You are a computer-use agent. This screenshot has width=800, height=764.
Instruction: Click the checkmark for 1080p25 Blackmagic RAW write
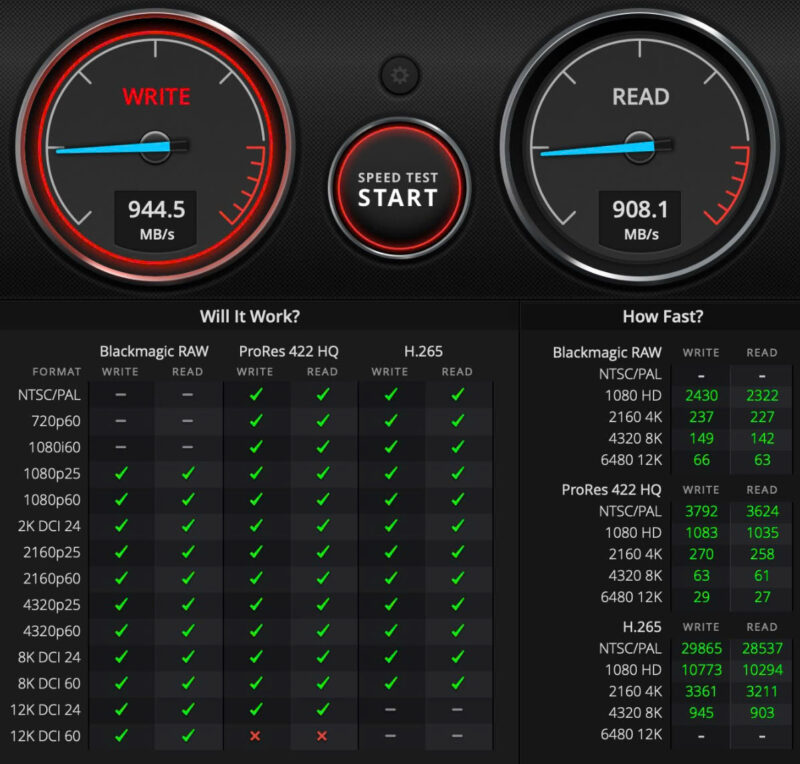coord(121,473)
